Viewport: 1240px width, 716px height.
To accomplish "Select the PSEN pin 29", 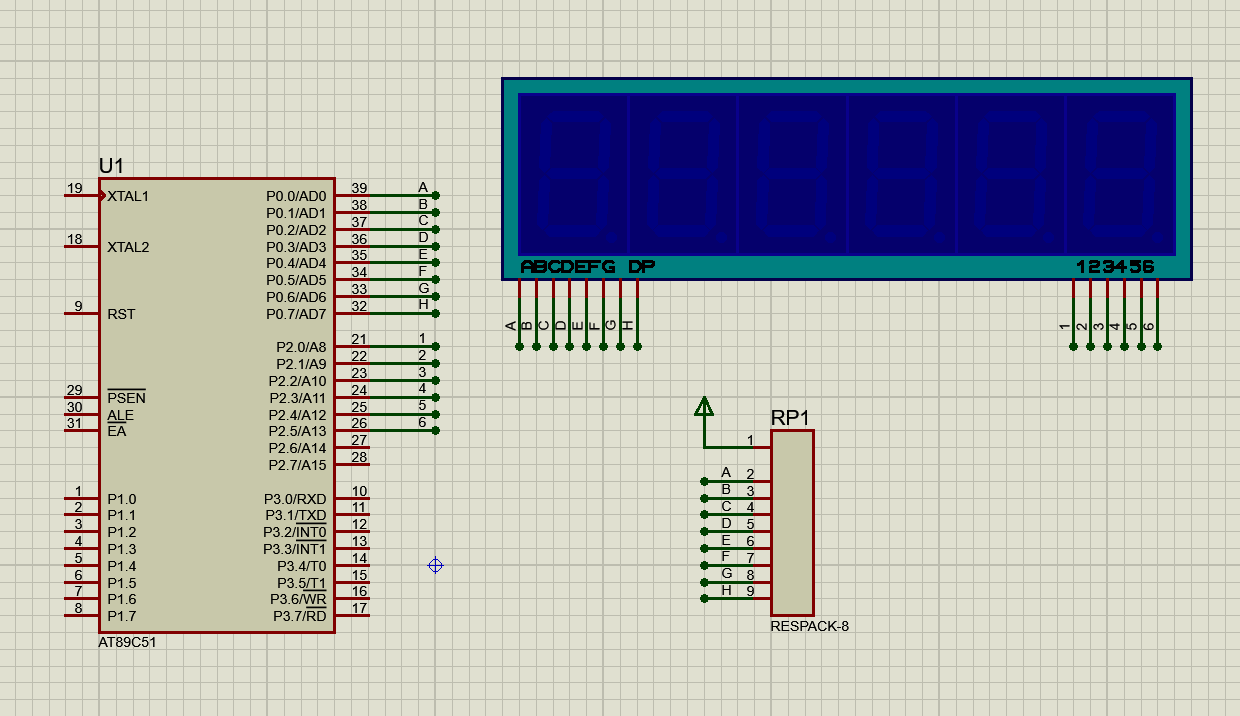I will (82, 397).
